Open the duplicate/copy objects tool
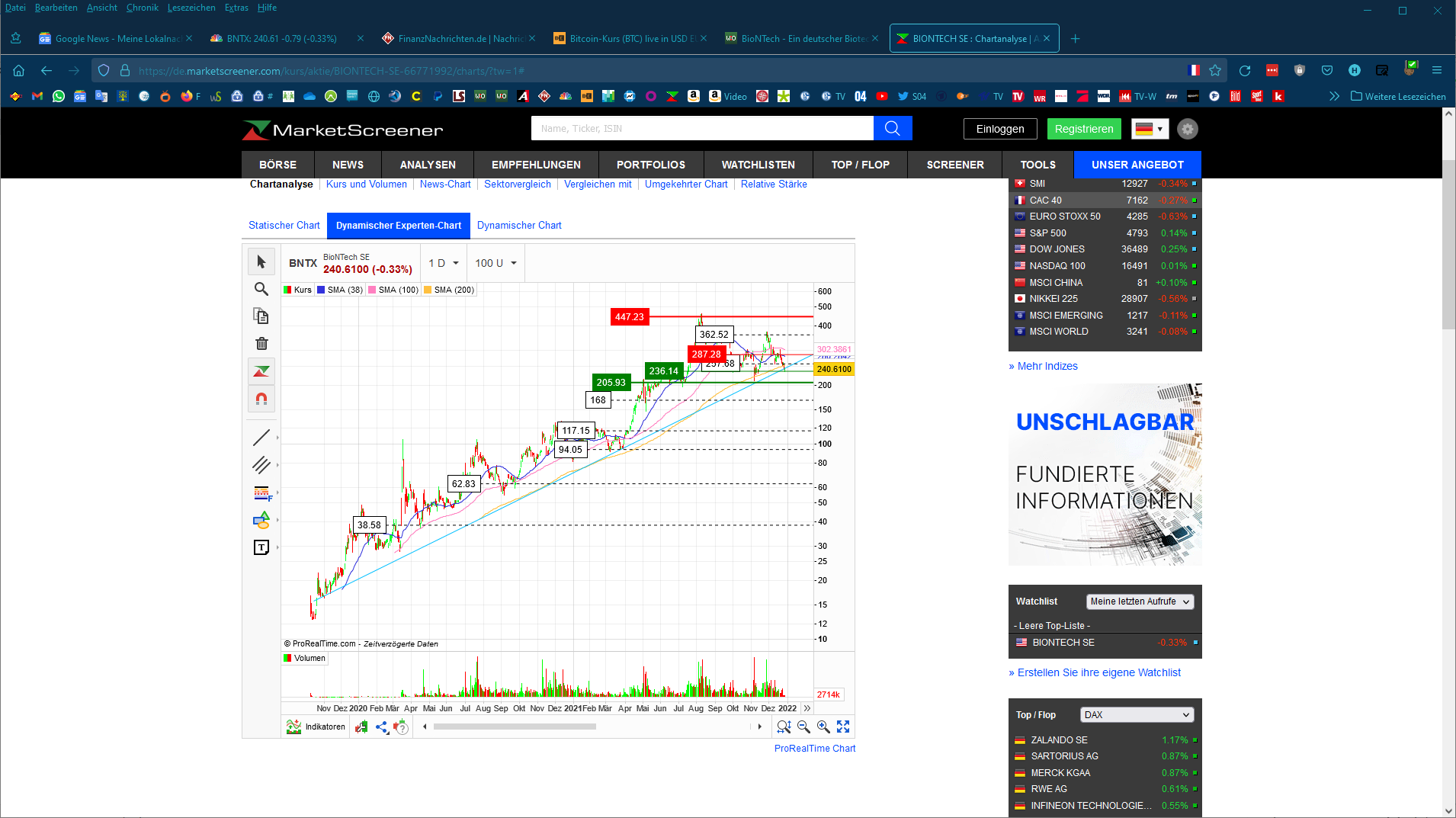This screenshot has width=1456, height=818. click(261, 316)
